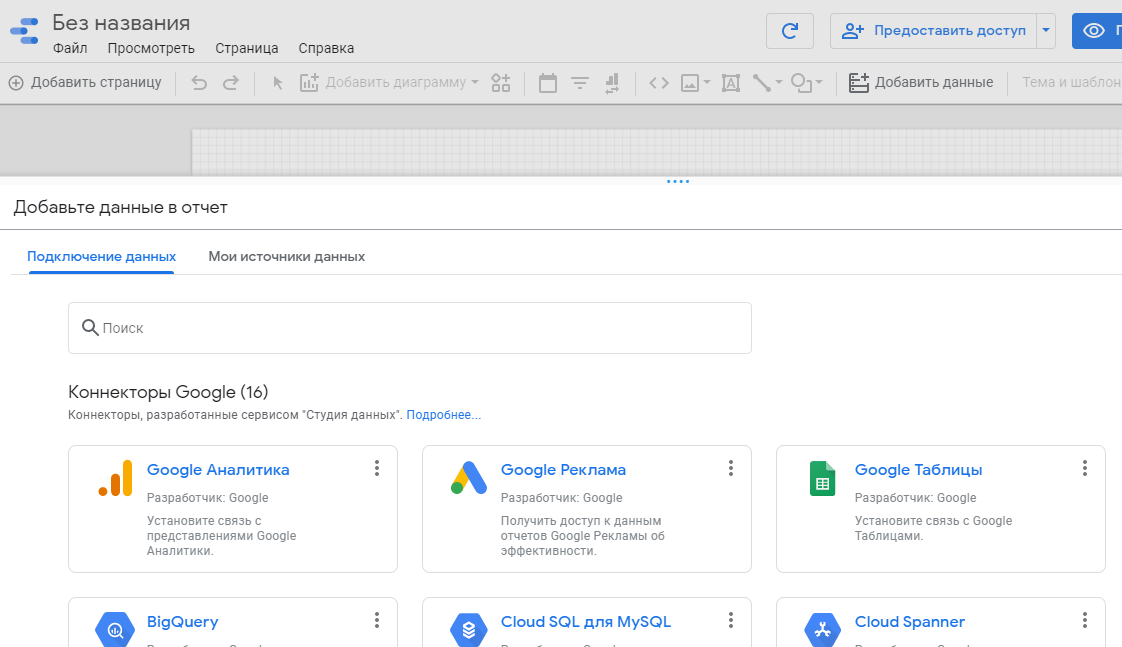Expand the Предоставить доступ dropdown arrow
This screenshot has width=1122, height=647.
pyautogui.click(x=1045, y=31)
